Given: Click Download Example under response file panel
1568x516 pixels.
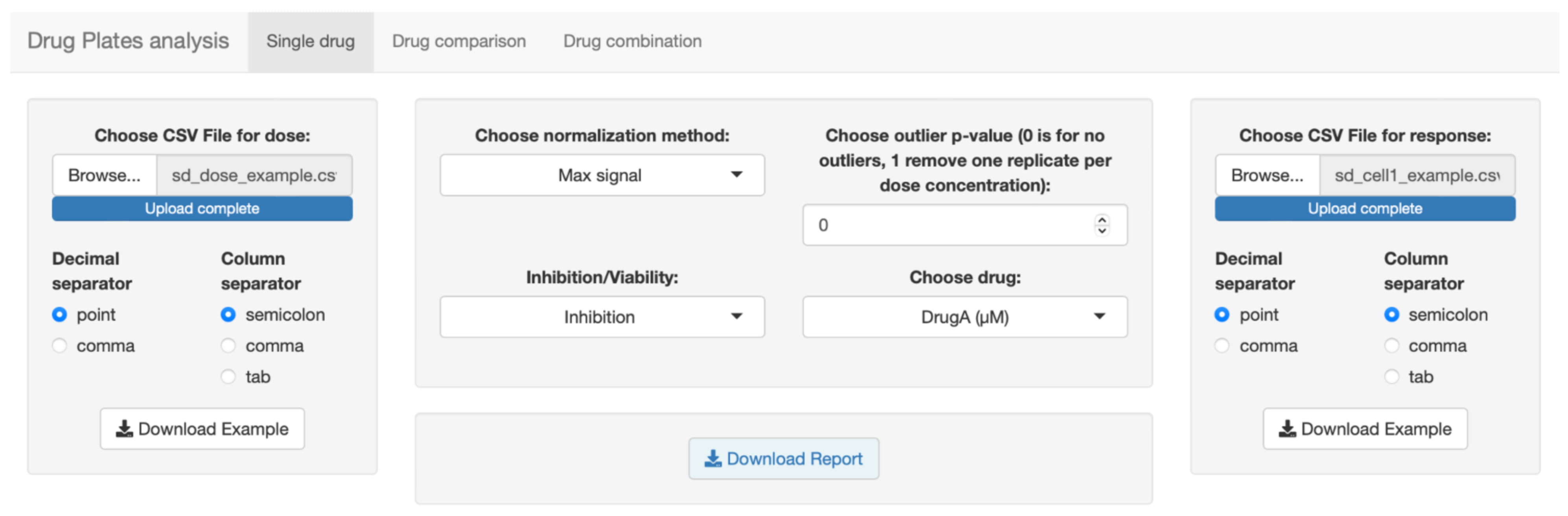Looking at the screenshot, I should click(1365, 429).
